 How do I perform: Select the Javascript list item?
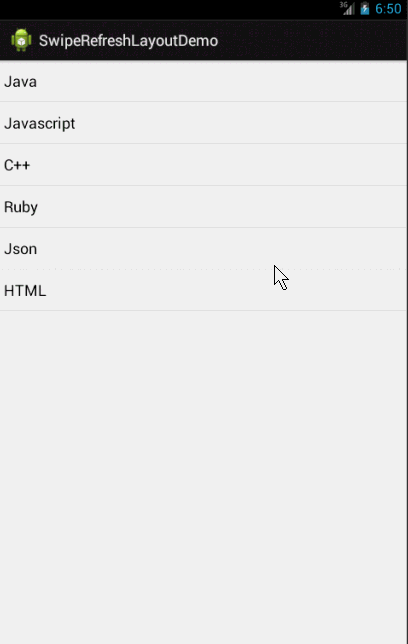click(x=203, y=123)
